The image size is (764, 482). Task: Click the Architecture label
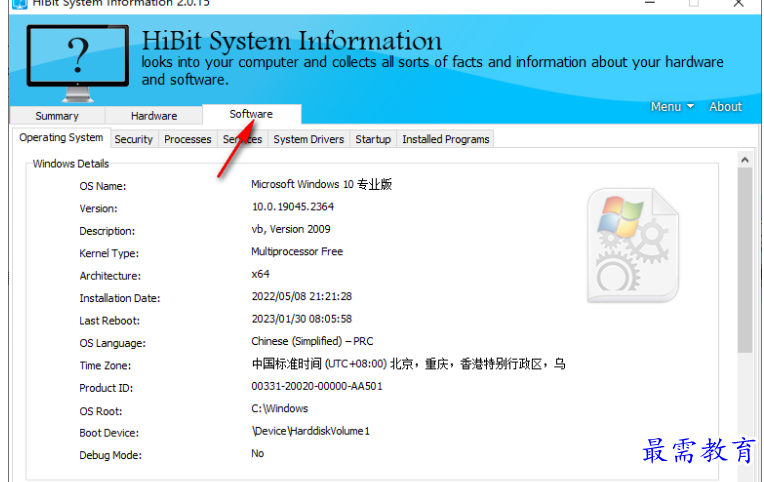click(110, 276)
